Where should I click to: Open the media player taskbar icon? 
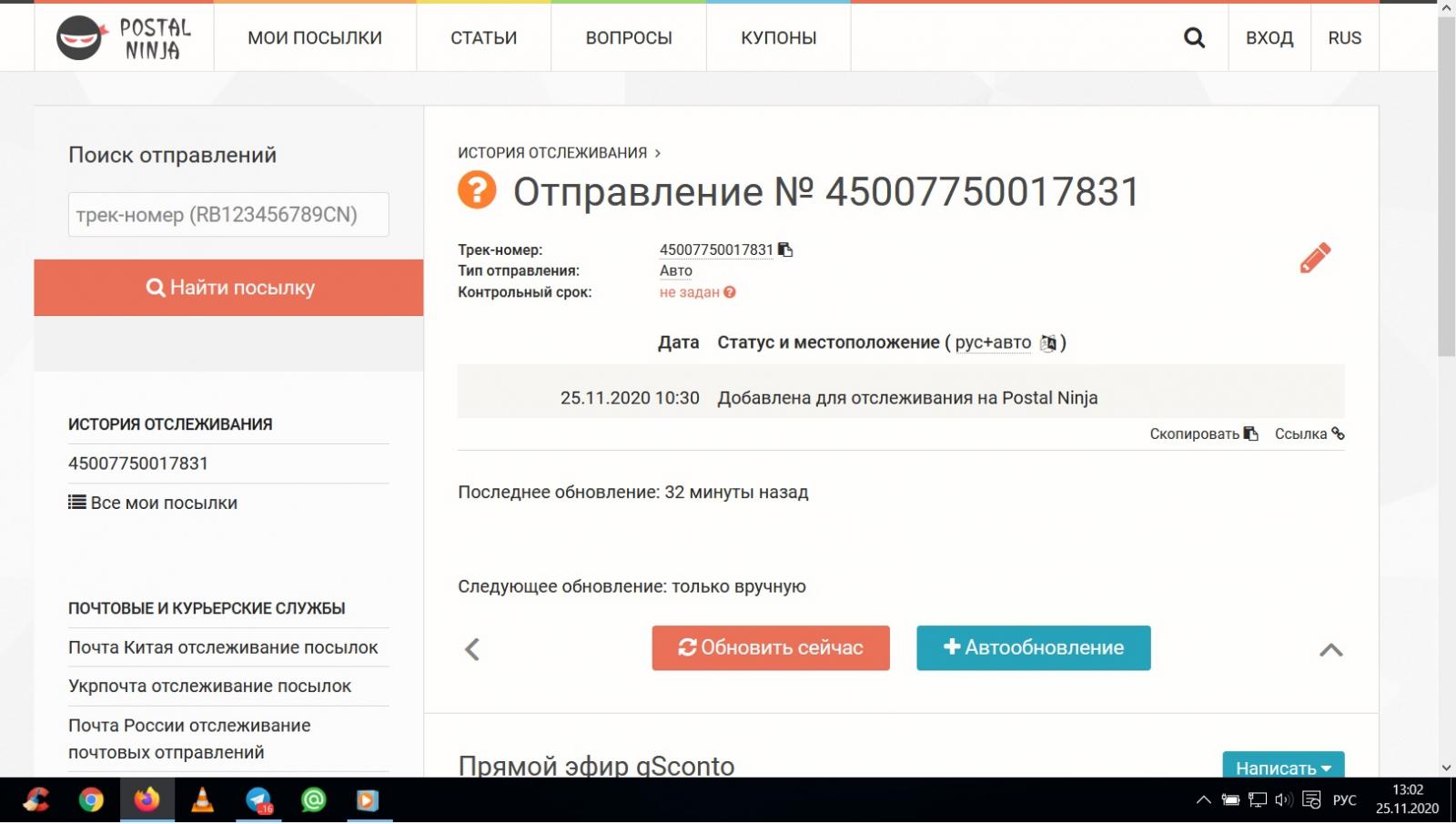tap(367, 800)
